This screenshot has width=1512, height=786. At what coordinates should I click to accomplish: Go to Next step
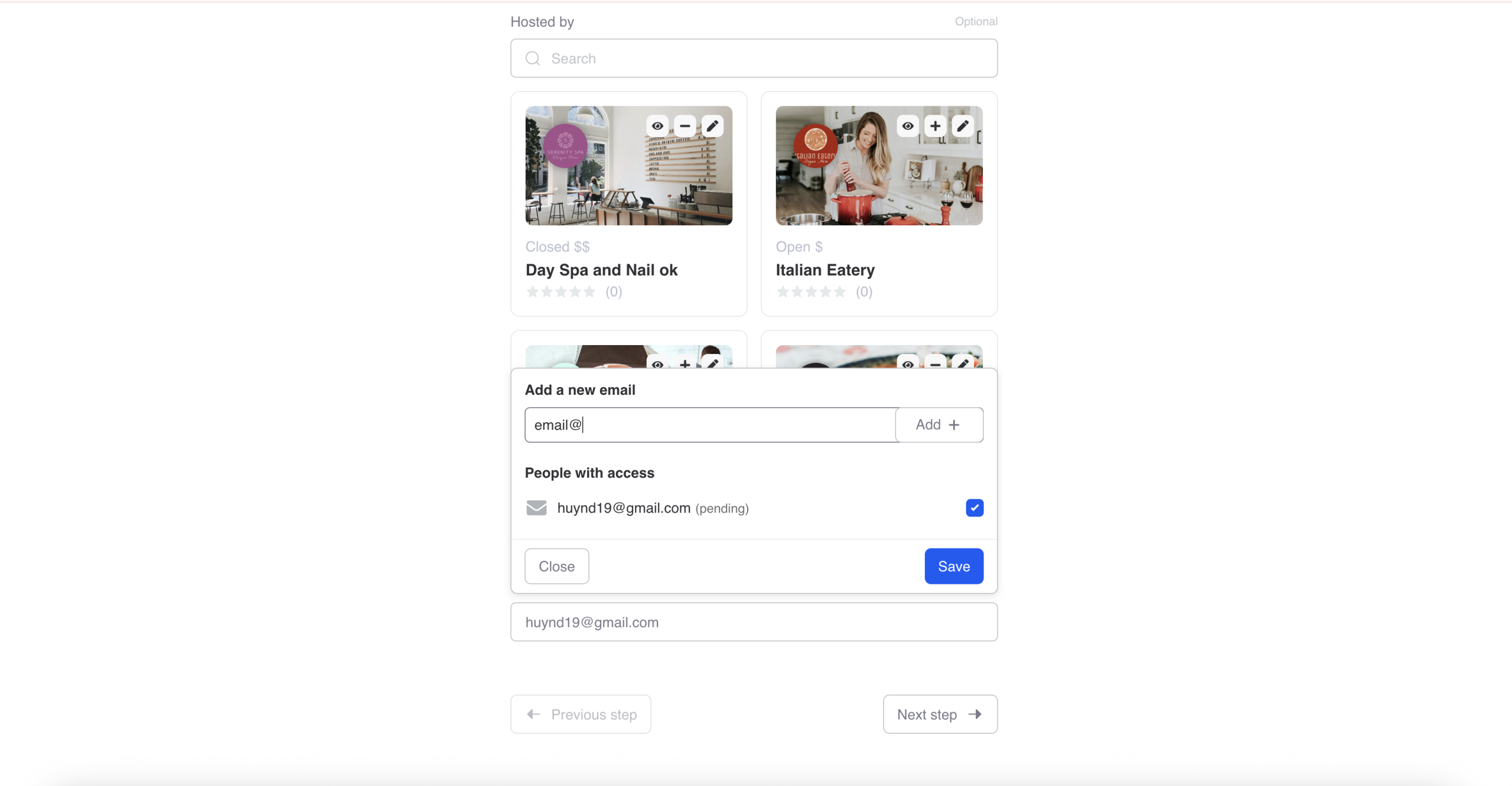(x=940, y=714)
